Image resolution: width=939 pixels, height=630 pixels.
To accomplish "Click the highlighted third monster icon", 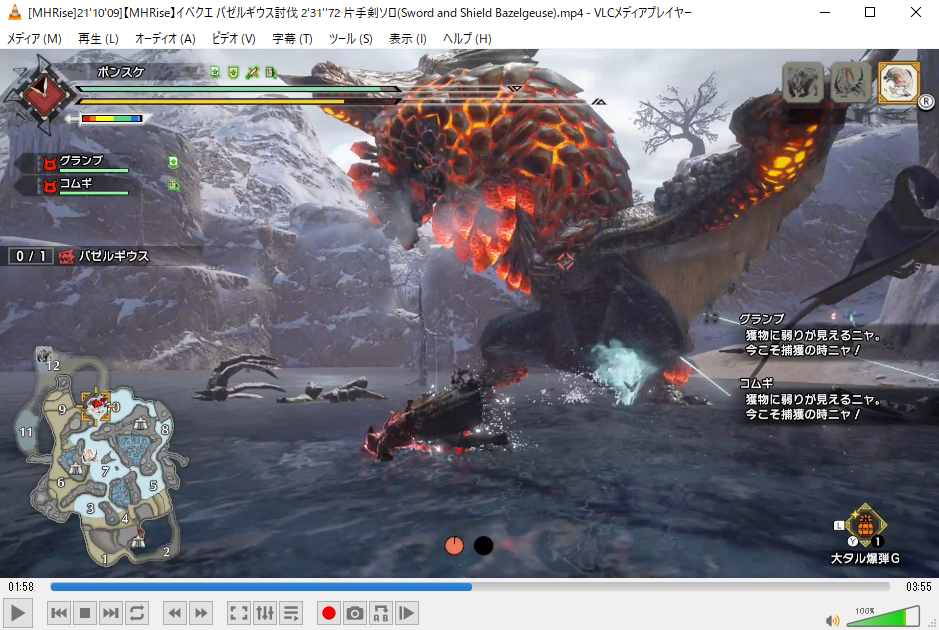I will 898,83.
